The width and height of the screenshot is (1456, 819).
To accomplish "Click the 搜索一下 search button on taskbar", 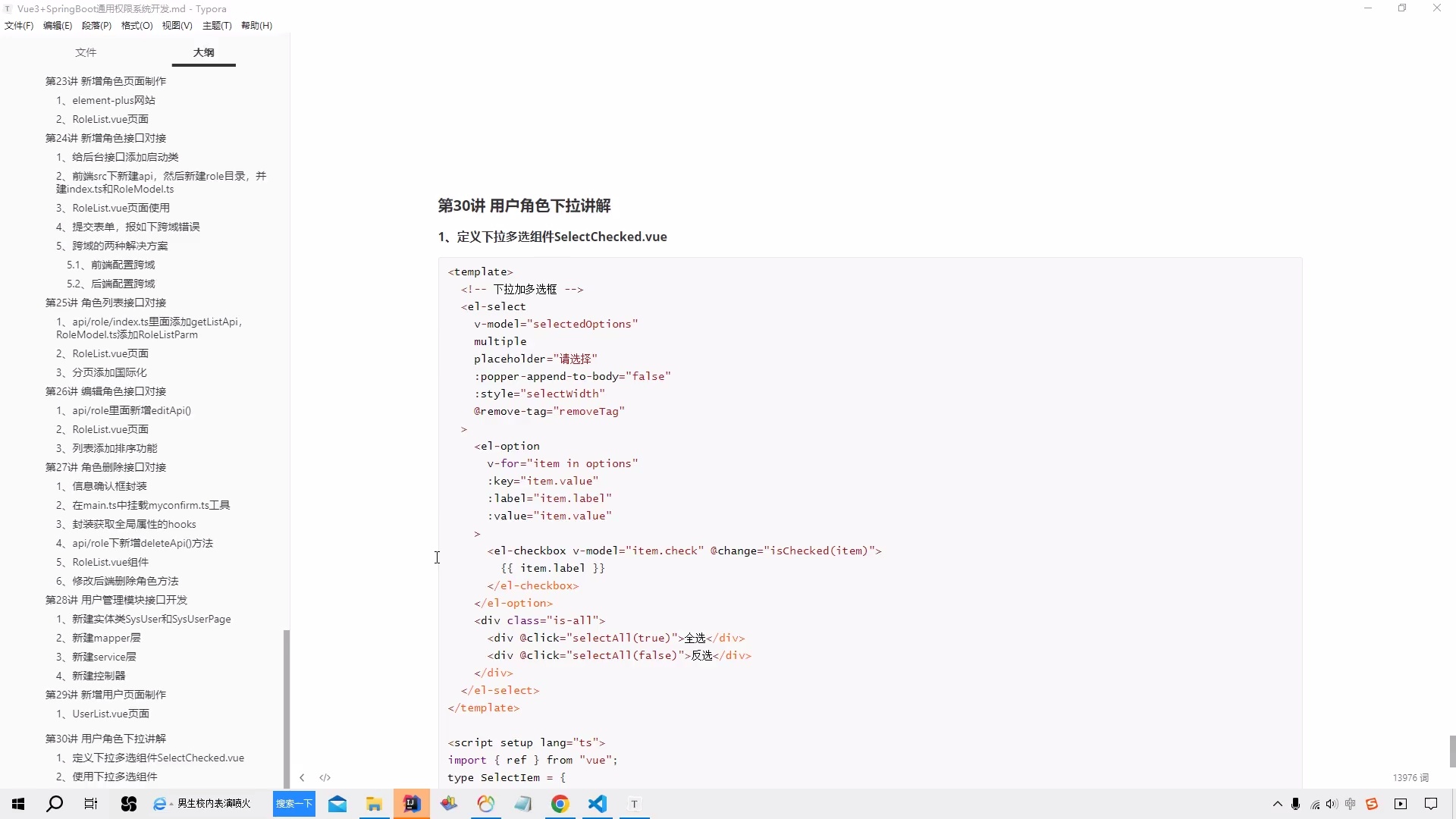I will (293, 804).
